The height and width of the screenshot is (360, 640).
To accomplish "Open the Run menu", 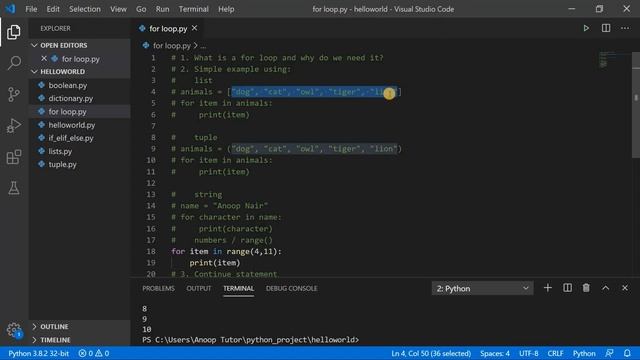I will (x=162, y=9).
